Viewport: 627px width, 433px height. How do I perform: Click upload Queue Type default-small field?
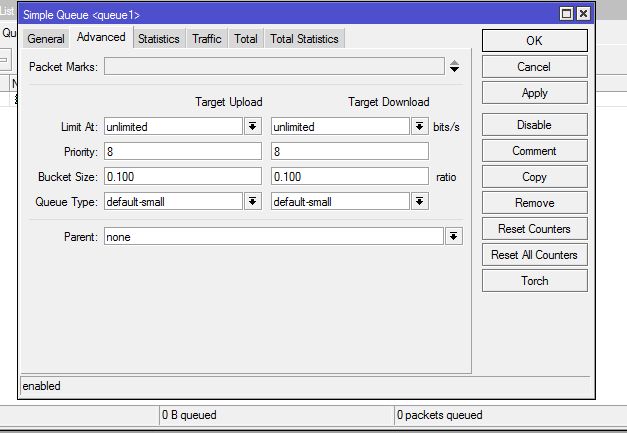click(173, 201)
